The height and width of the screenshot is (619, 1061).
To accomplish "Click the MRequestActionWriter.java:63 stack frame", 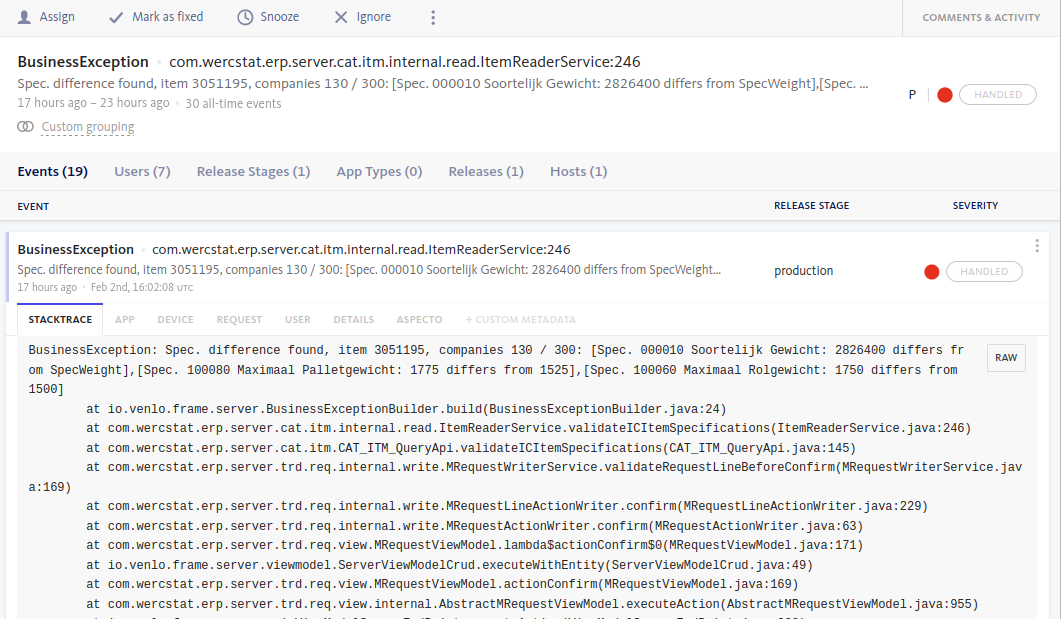I will tap(474, 526).
